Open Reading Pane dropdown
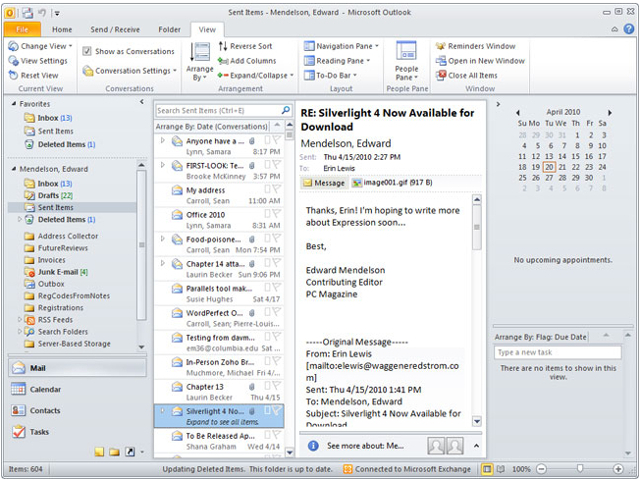Image resolution: width=640 pixels, height=480 pixels. [x=337, y=61]
